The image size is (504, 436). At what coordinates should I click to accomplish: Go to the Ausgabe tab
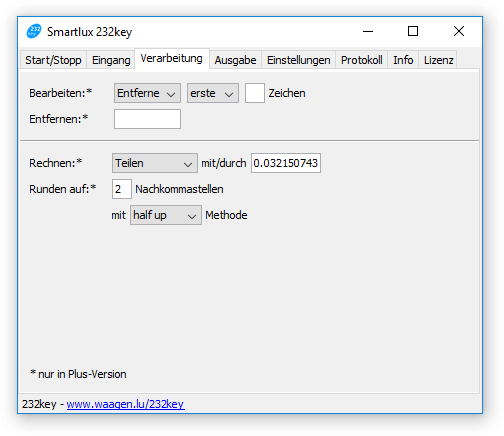click(235, 60)
